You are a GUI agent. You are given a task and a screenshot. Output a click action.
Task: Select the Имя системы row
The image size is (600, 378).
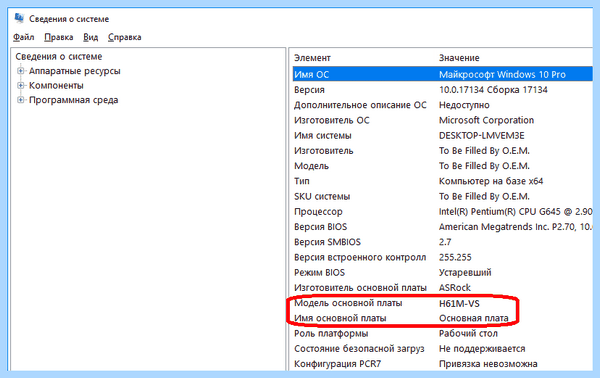tap(443, 135)
